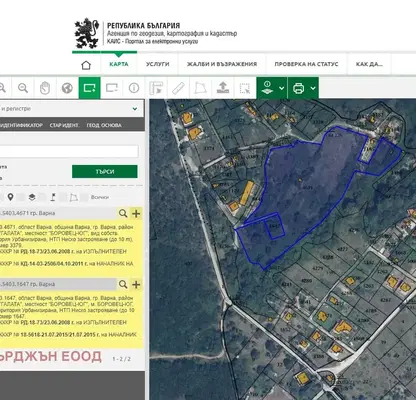This screenshot has width=416, height=400.
Task: Go to the home page icon
Action: coord(86,65)
